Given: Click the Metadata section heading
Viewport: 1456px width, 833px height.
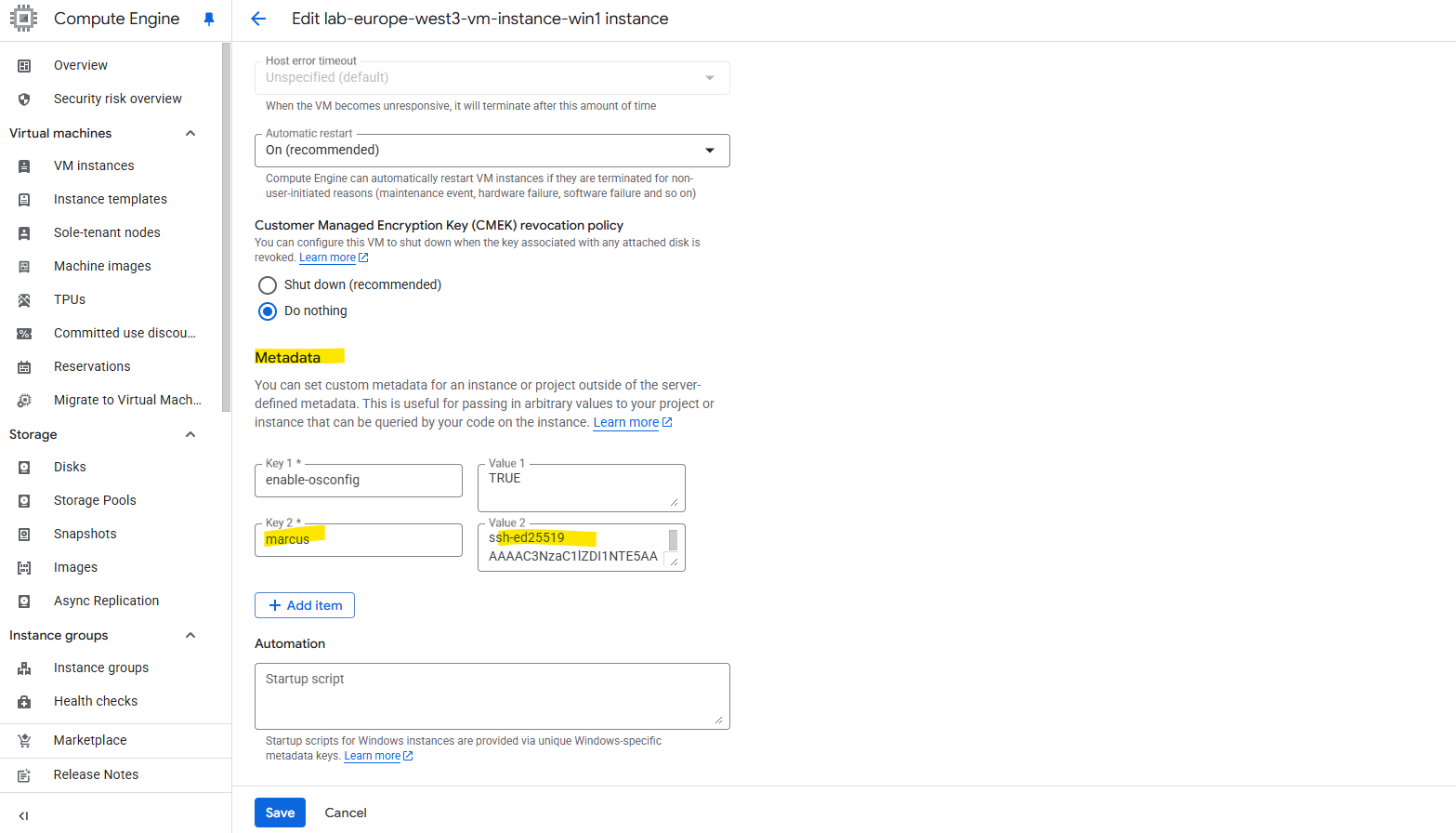Looking at the screenshot, I should pyautogui.click(x=287, y=357).
